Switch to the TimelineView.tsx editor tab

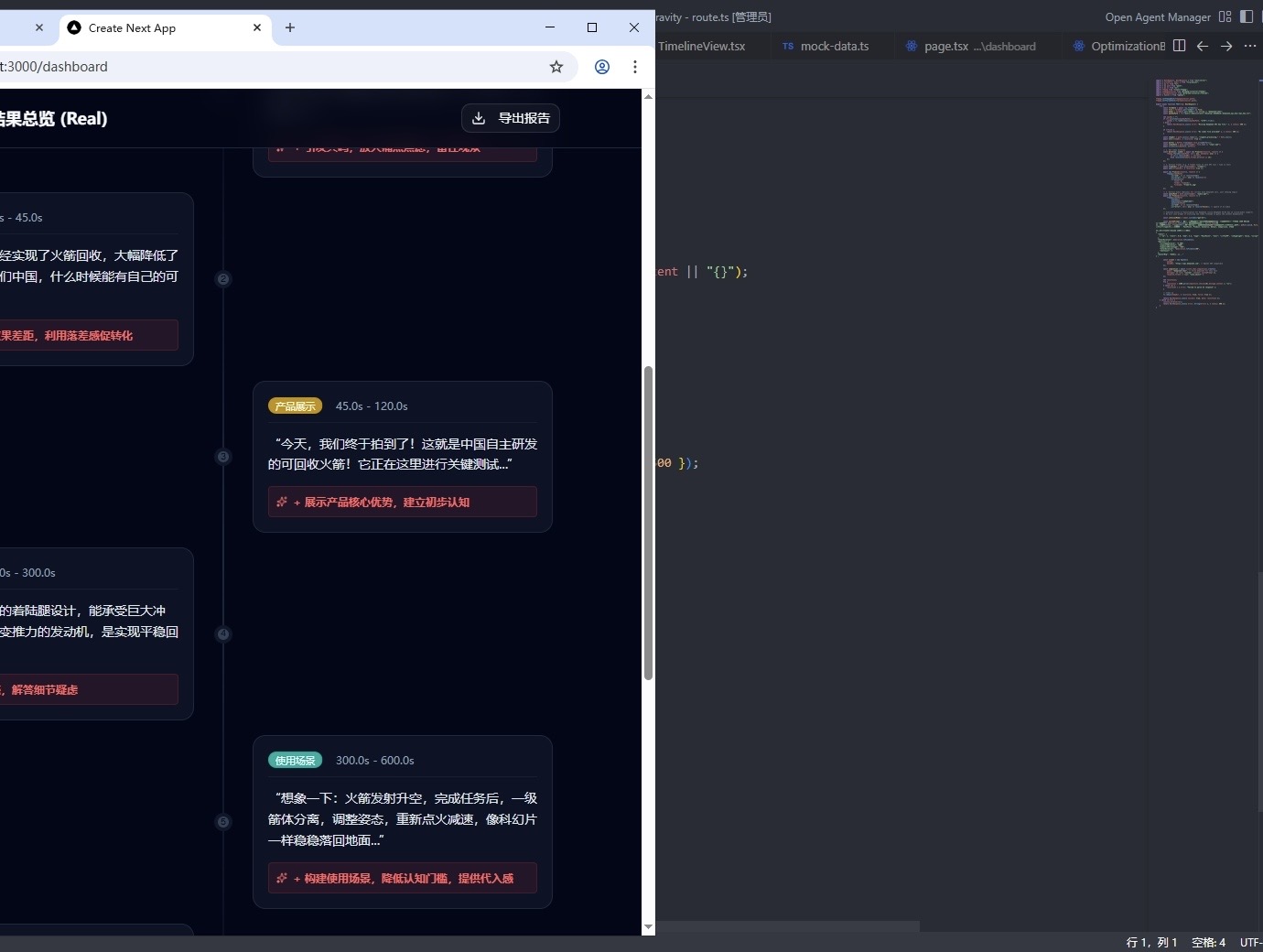[701, 46]
